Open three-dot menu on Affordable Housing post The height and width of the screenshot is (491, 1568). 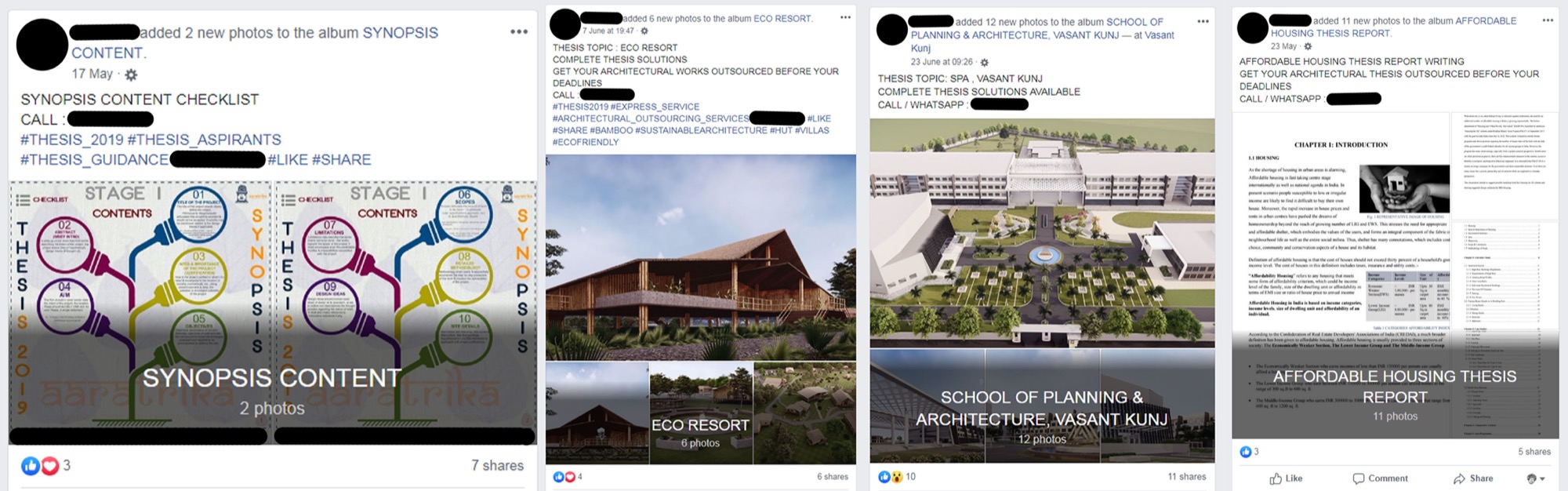coord(1548,20)
